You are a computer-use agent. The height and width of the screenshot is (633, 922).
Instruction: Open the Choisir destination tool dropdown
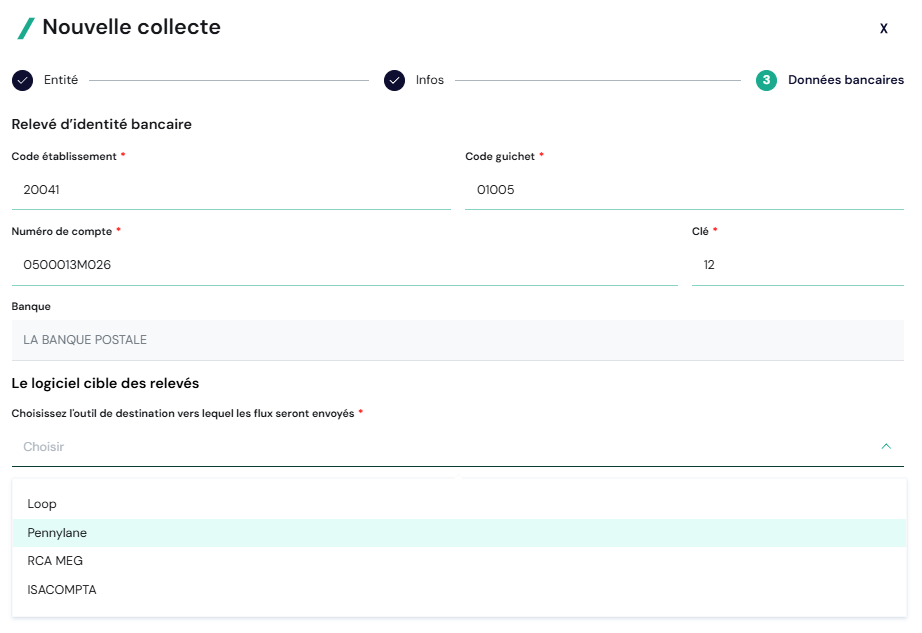[440, 447]
